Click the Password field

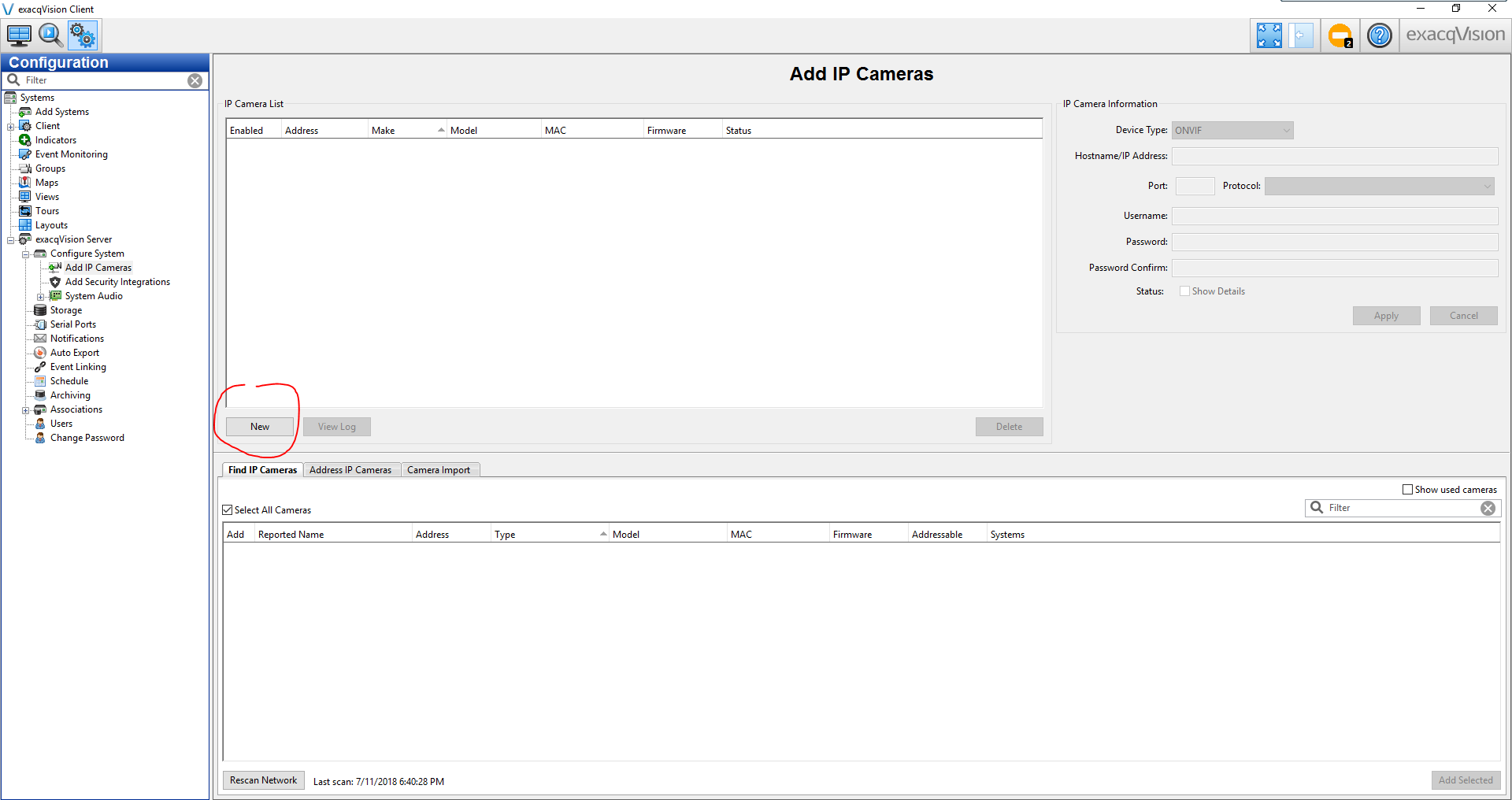tap(1335, 243)
